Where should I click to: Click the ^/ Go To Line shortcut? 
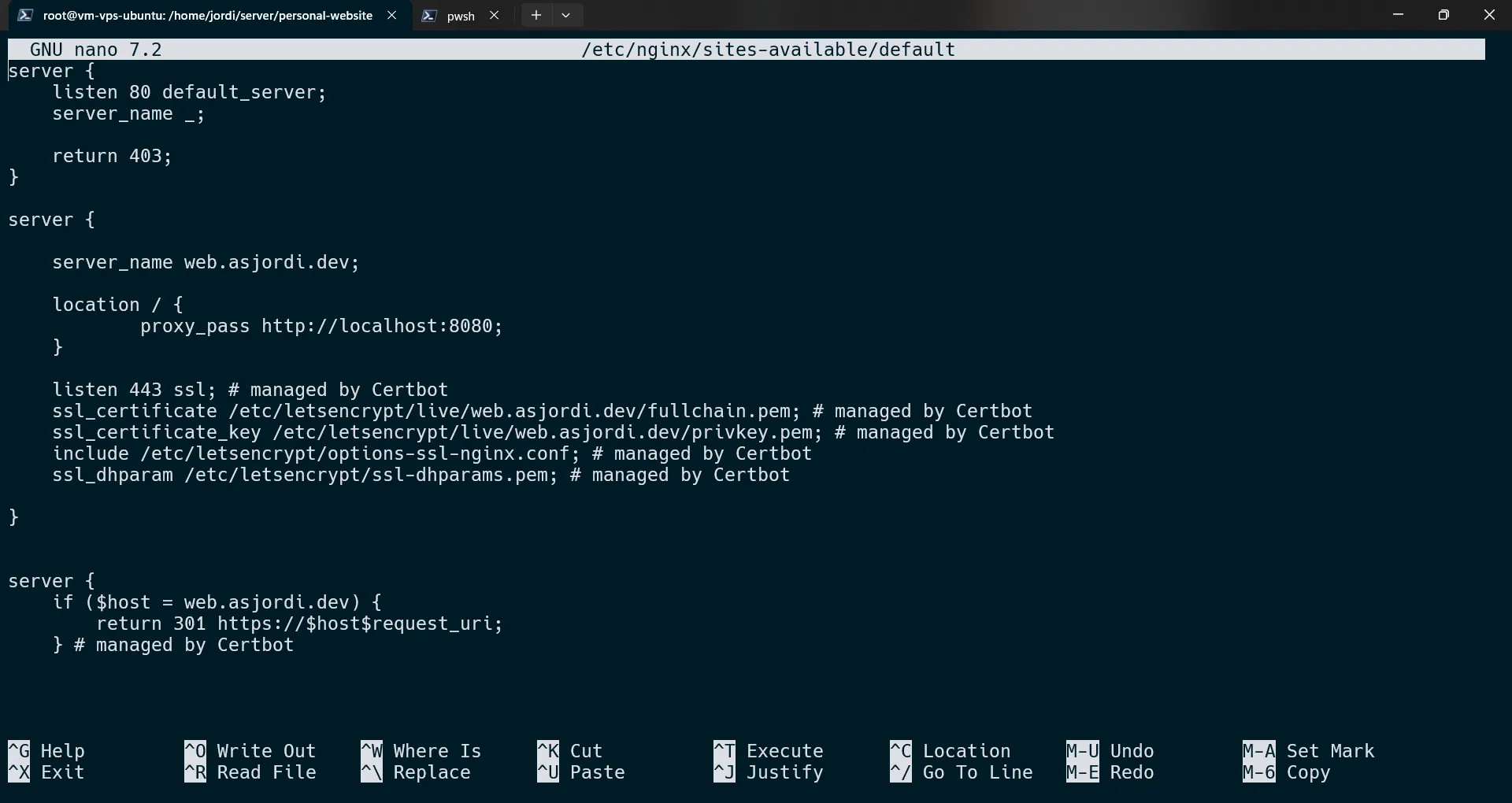coord(962,772)
